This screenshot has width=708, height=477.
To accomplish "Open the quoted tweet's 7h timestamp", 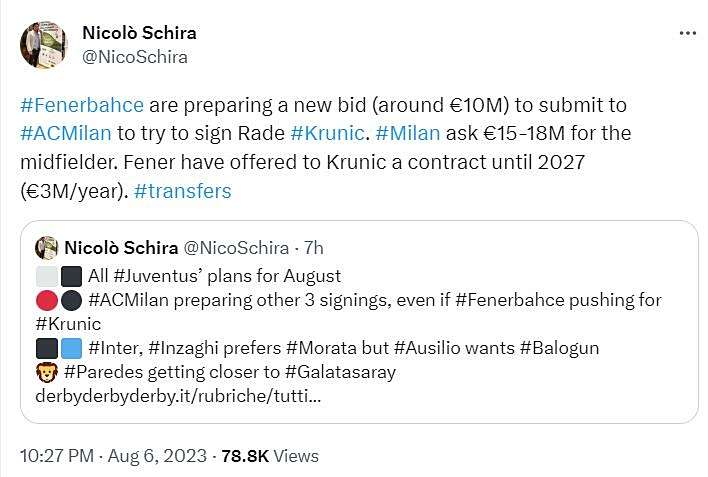I will point(313,247).
